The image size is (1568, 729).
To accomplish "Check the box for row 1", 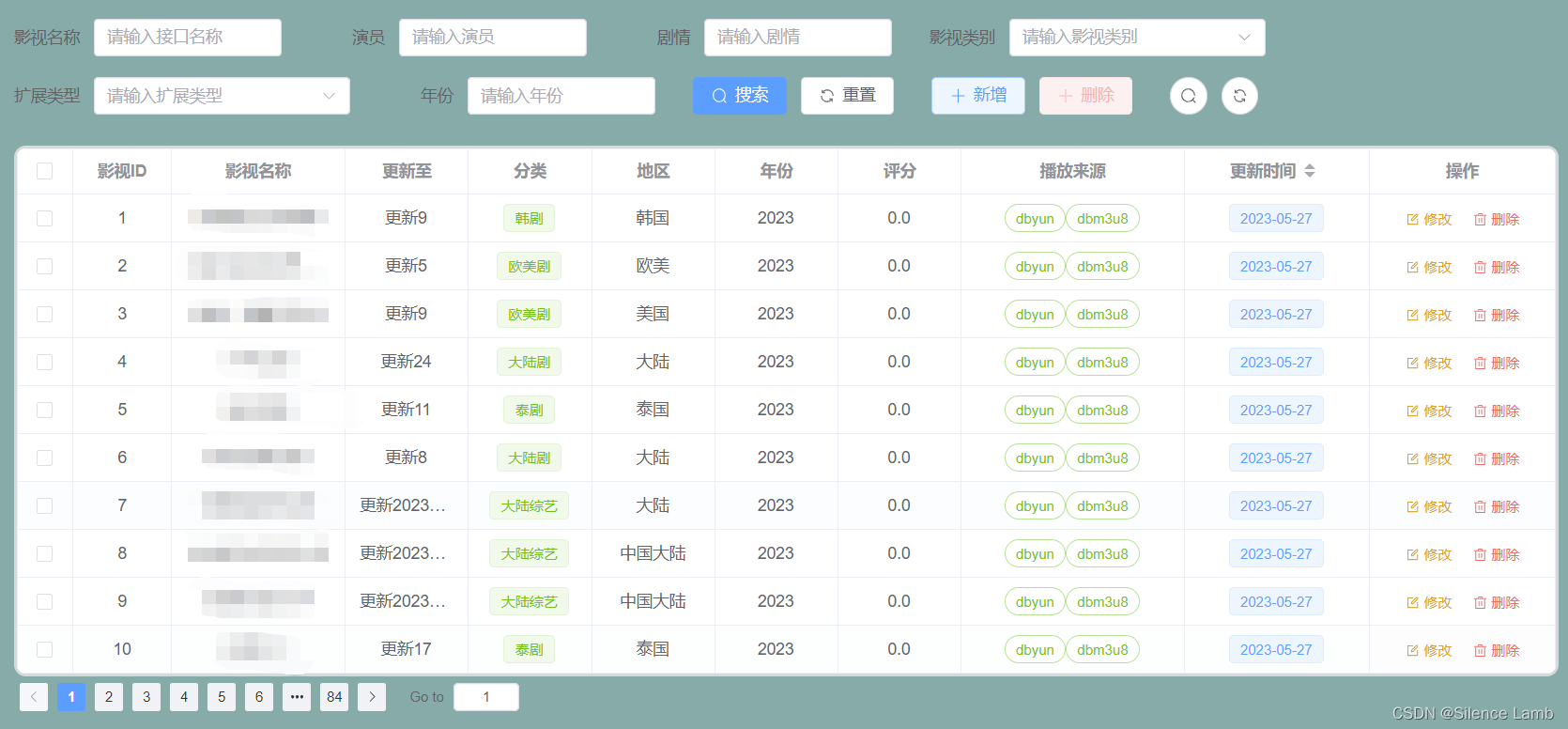I will pyautogui.click(x=44, y=218).
